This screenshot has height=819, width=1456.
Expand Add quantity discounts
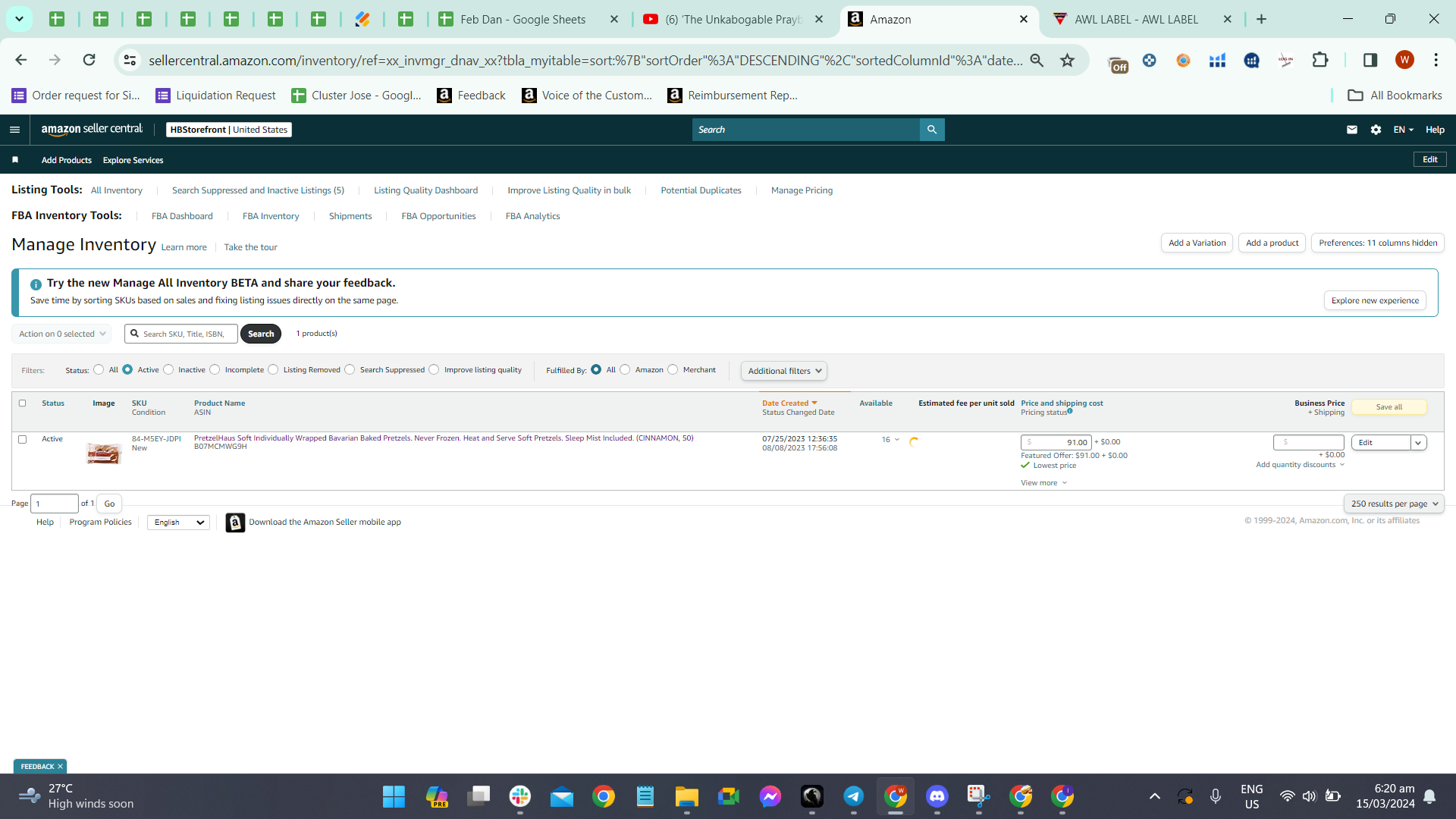coord(1300,465)
